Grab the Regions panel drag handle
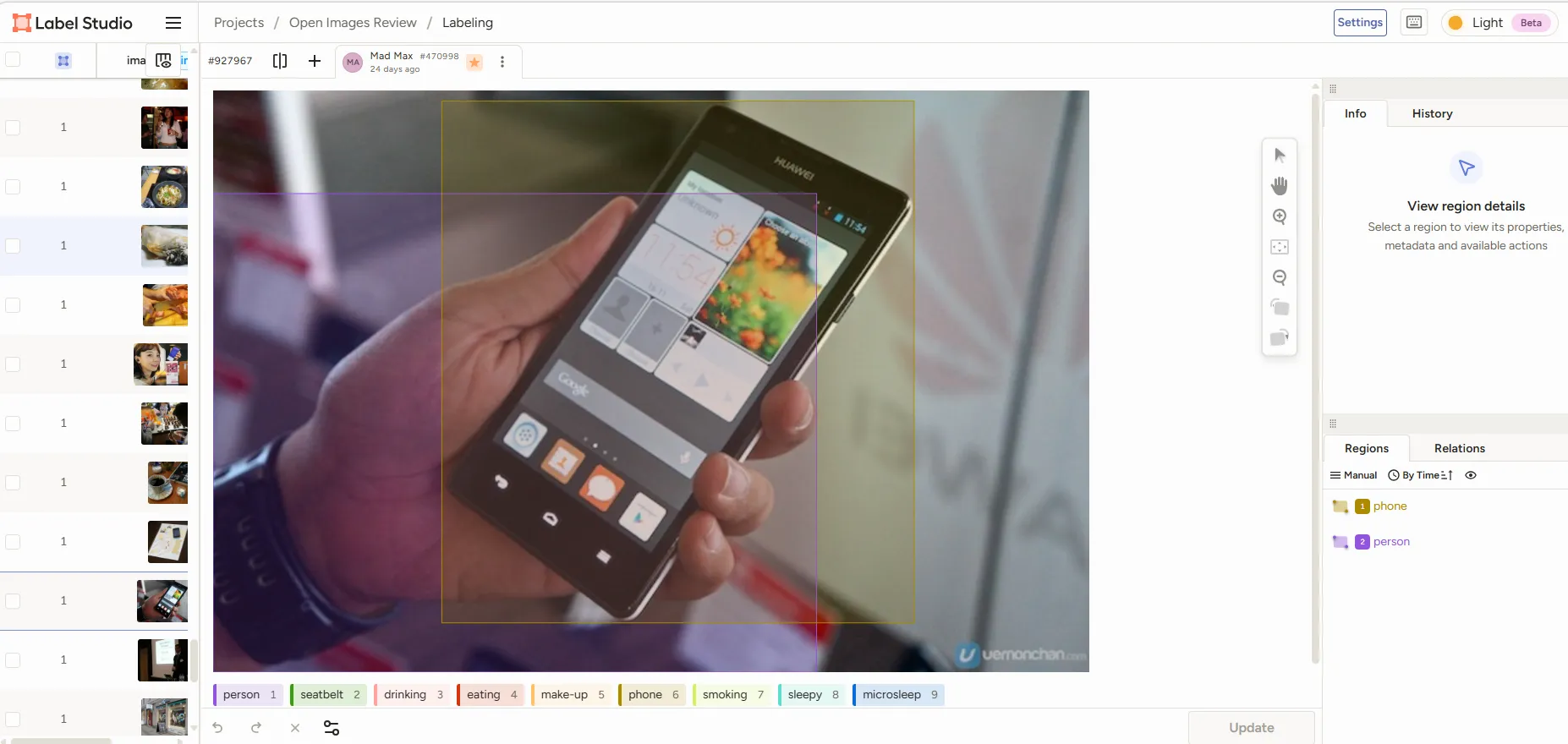The image size is (1568, 744). click(1333, 424)
